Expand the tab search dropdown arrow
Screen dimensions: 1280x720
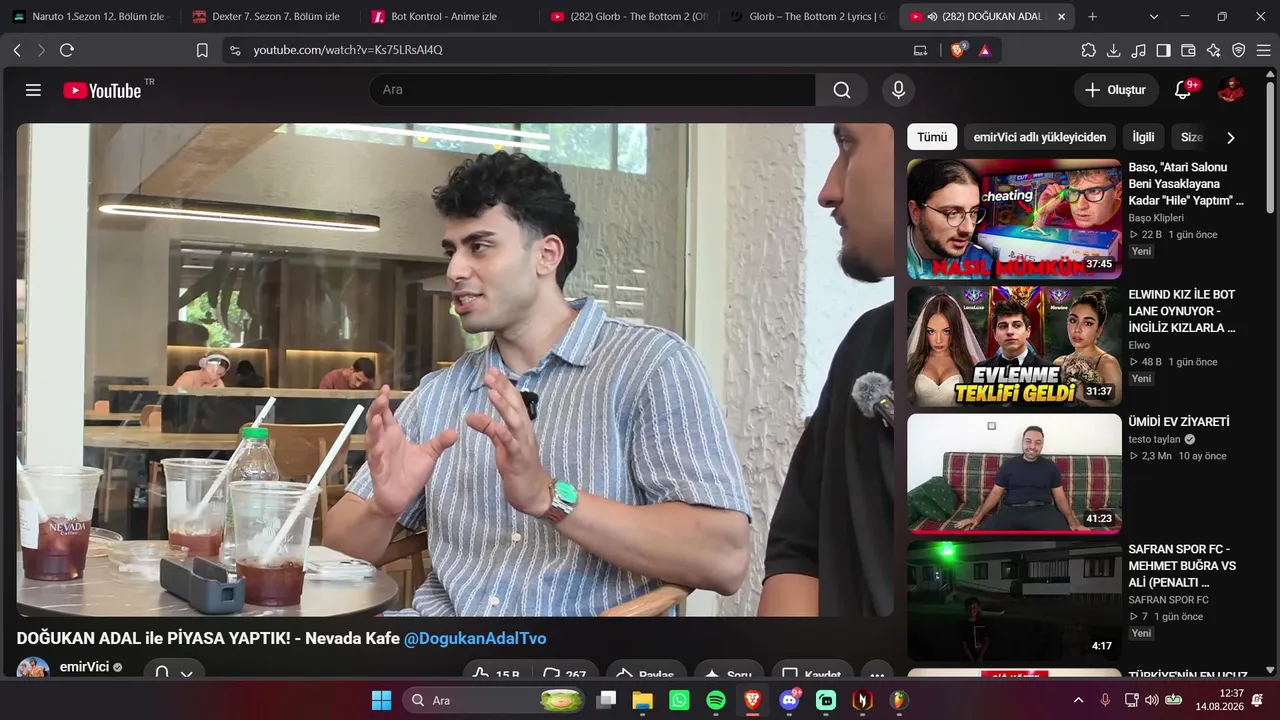click(x=1154, y=17)
